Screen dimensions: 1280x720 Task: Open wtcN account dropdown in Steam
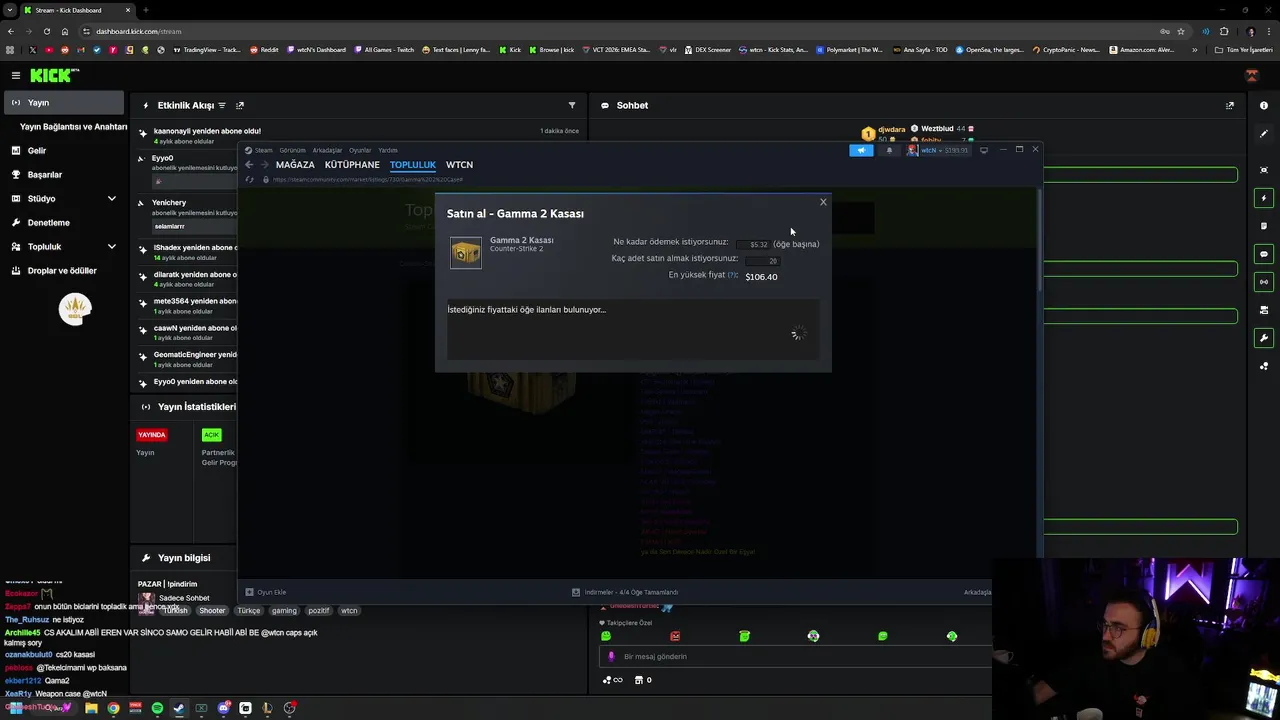[x=938, y=150]
